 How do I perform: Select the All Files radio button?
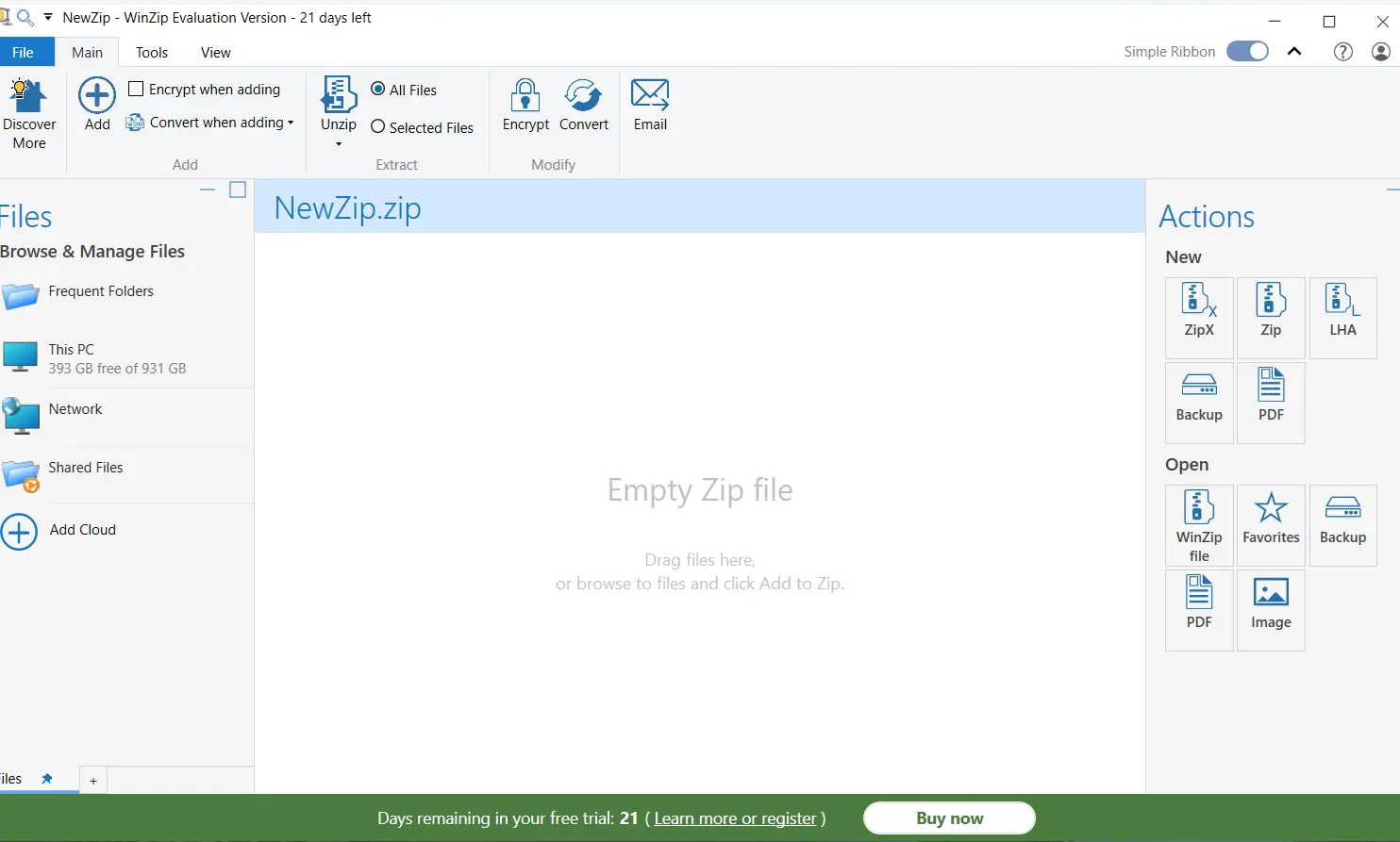point(377,89)
